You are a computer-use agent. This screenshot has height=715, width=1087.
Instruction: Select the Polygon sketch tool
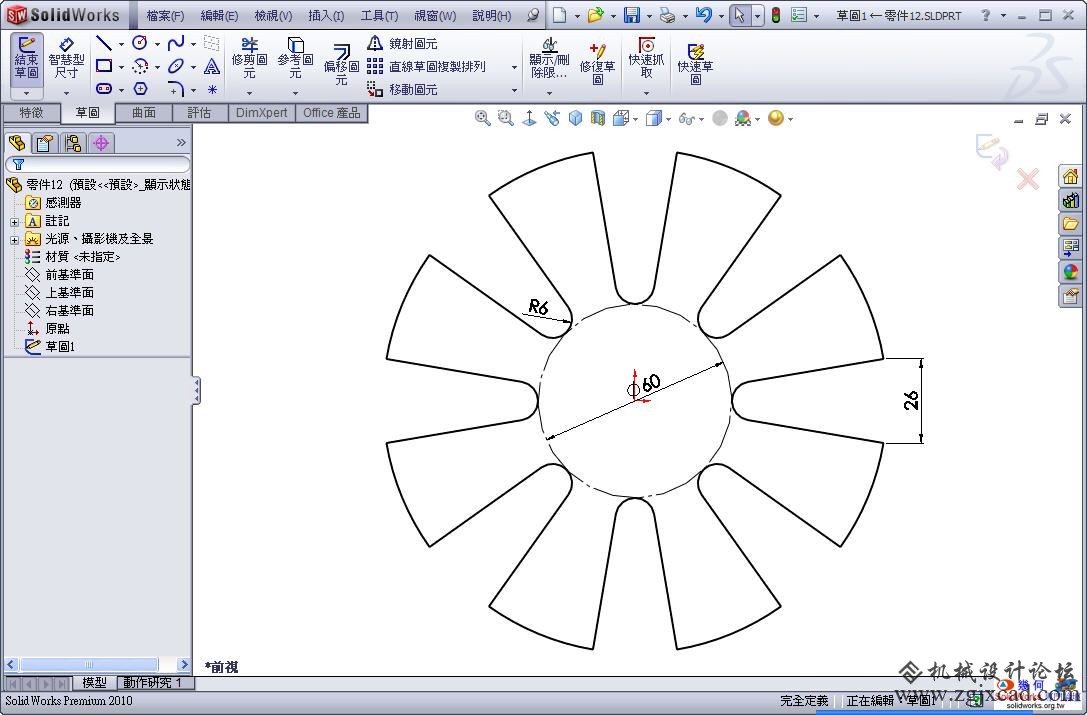pyautogui.click(x=140, y=88)
